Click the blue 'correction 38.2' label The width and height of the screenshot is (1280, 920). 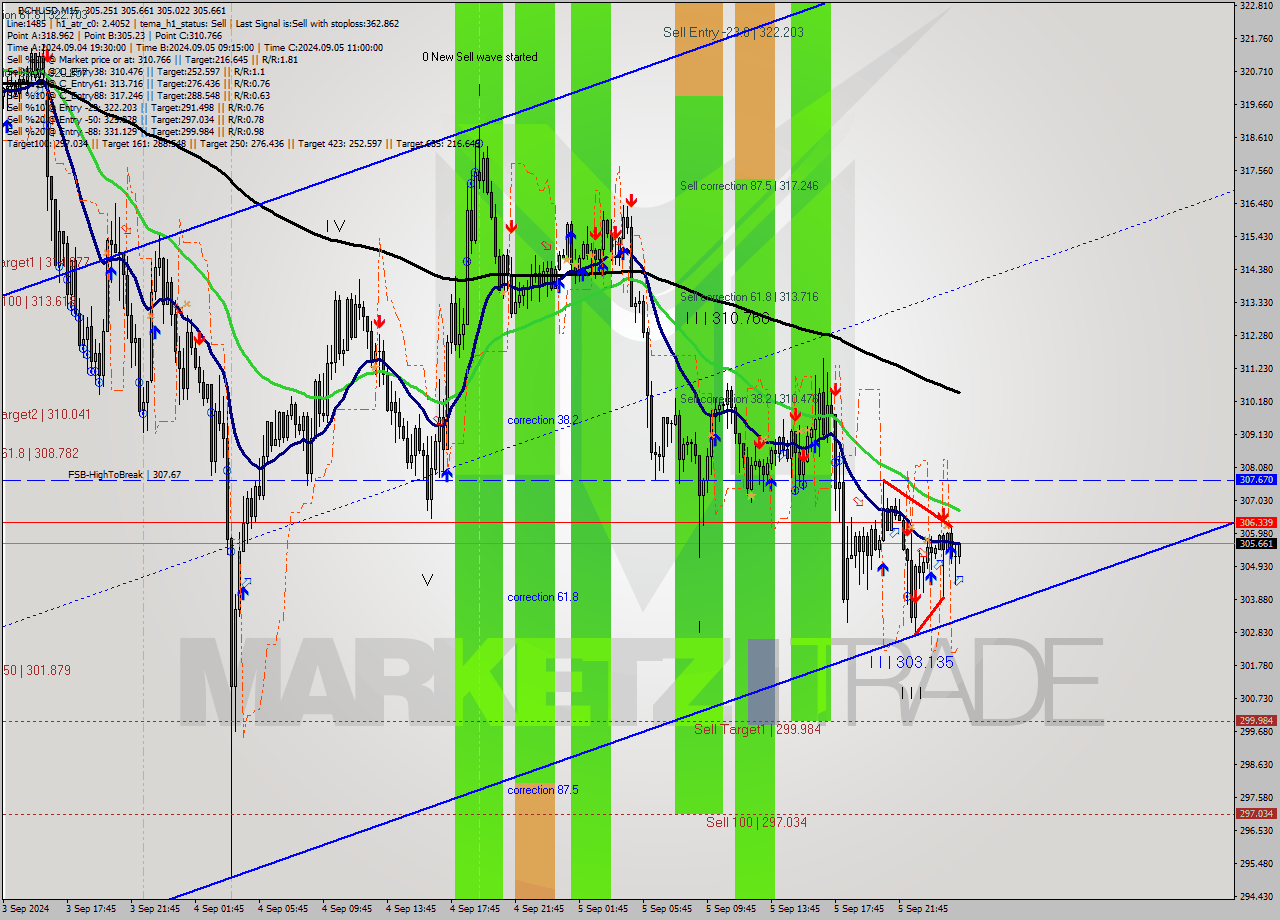point(542,420)
